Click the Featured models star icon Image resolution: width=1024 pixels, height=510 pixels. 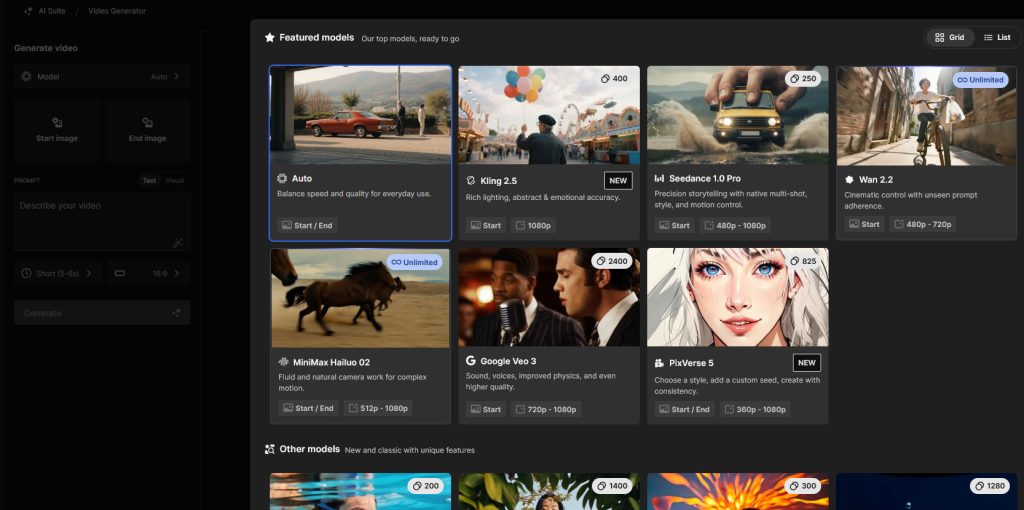click(x=270, y=38)
